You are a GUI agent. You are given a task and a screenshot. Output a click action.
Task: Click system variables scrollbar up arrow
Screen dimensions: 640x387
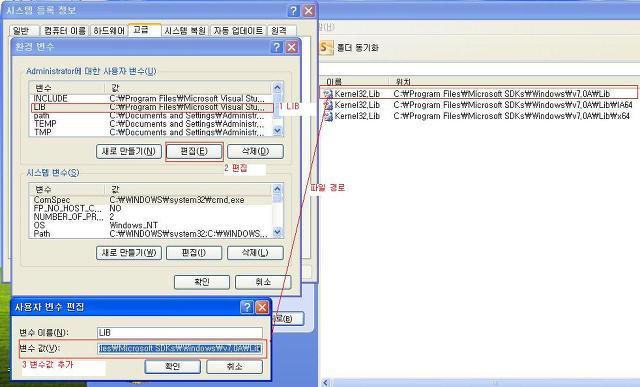pyautogui.click(x=277, y=189)
